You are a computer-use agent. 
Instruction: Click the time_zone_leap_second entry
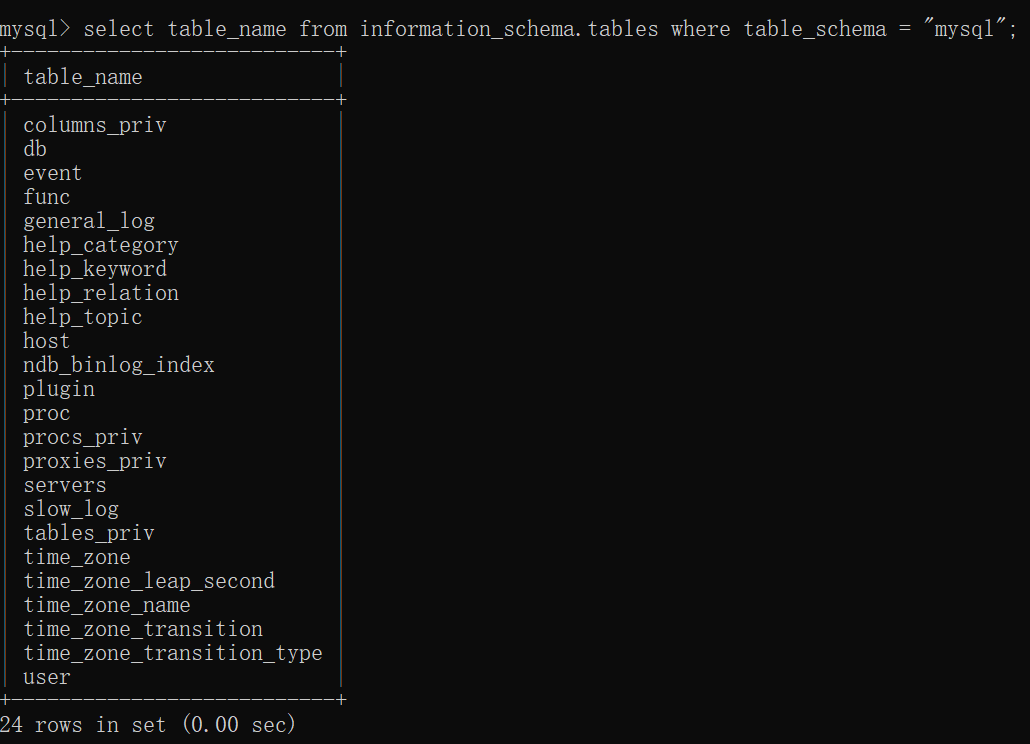[149, 581]
